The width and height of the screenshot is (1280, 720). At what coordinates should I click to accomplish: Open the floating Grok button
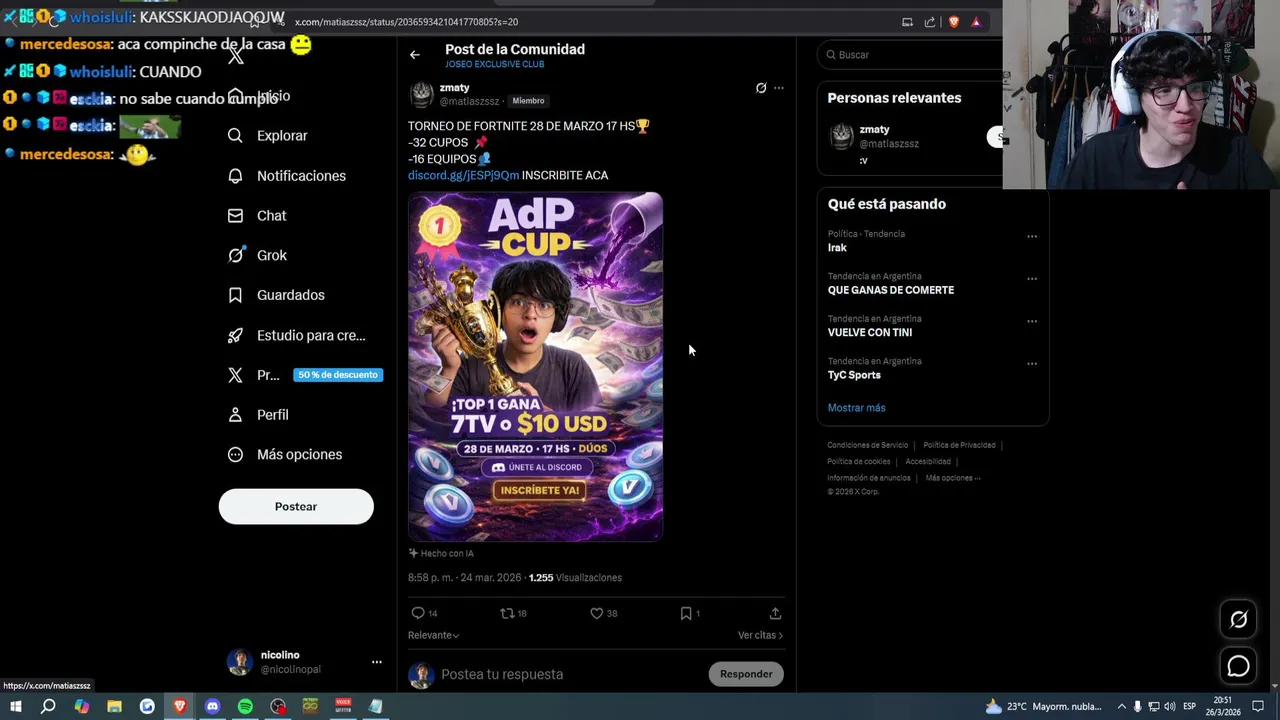[1238, 620]
